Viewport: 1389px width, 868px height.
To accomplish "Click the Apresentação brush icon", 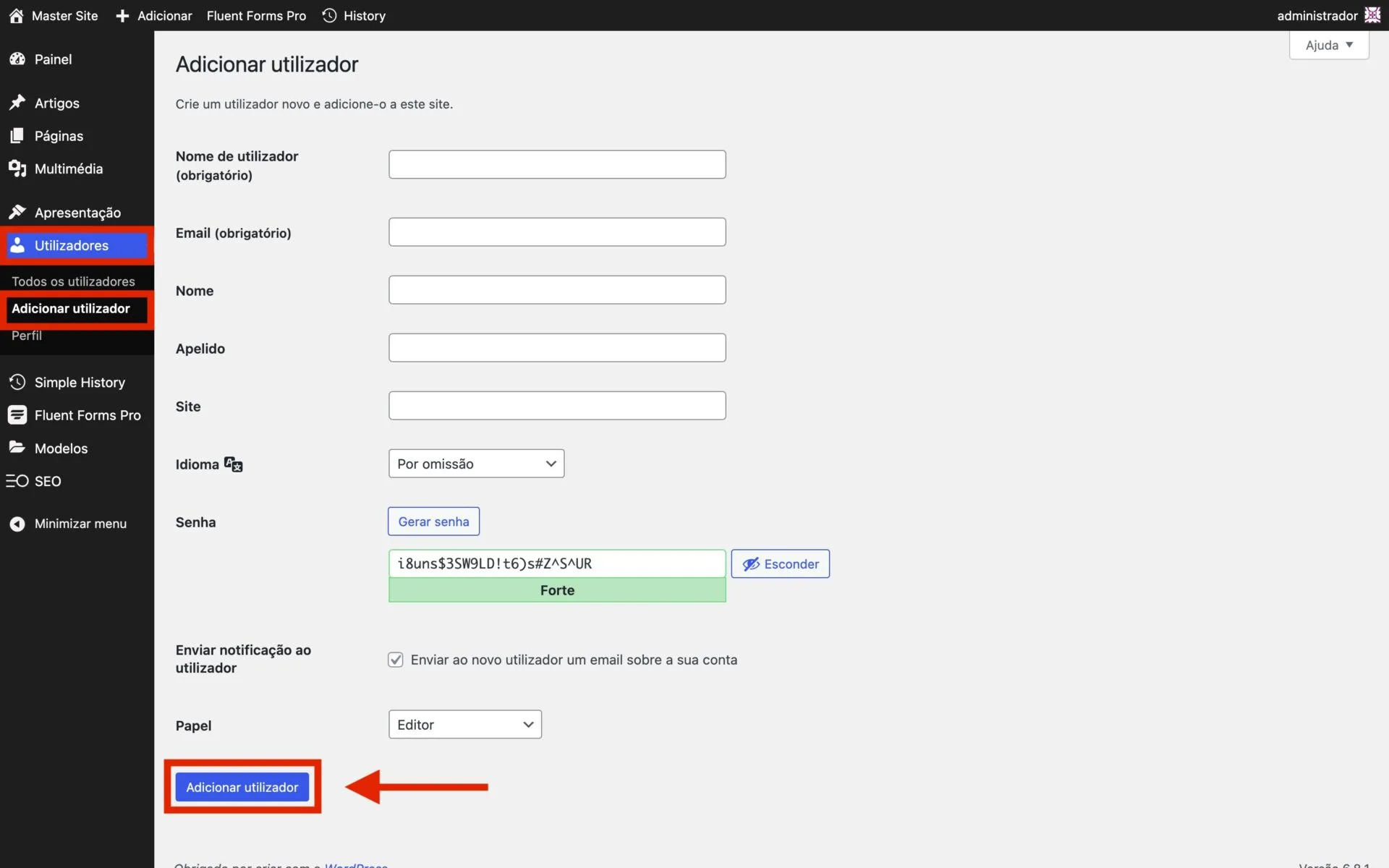I will (17, 212).
